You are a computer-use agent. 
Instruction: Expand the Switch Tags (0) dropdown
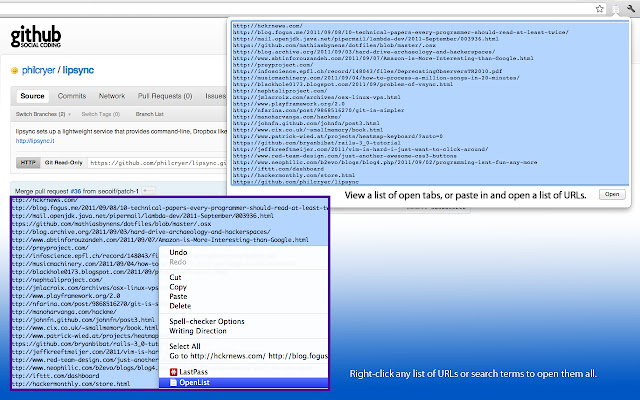[101, 114]
